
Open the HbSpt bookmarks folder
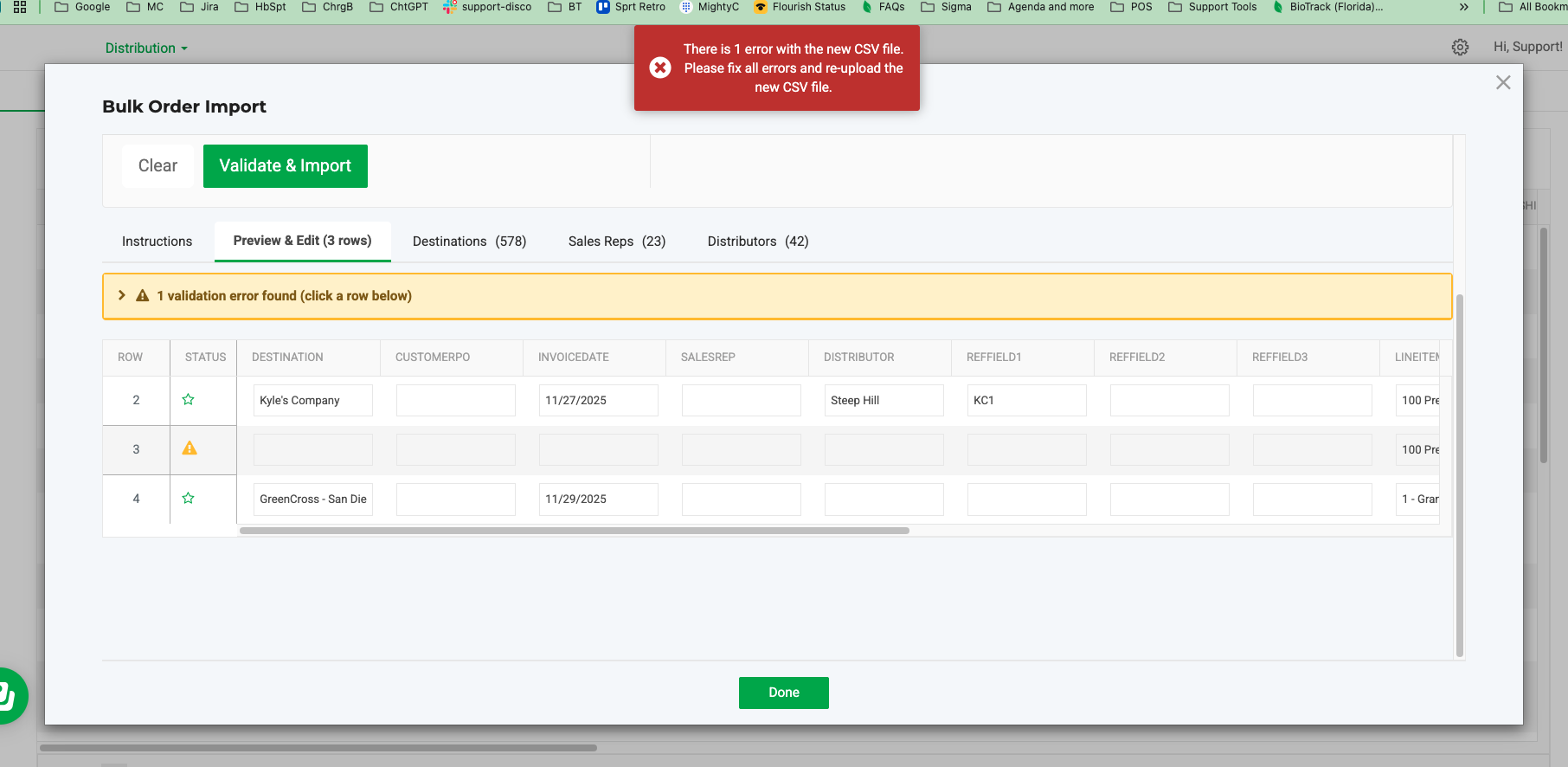click(x=260, y=7)
